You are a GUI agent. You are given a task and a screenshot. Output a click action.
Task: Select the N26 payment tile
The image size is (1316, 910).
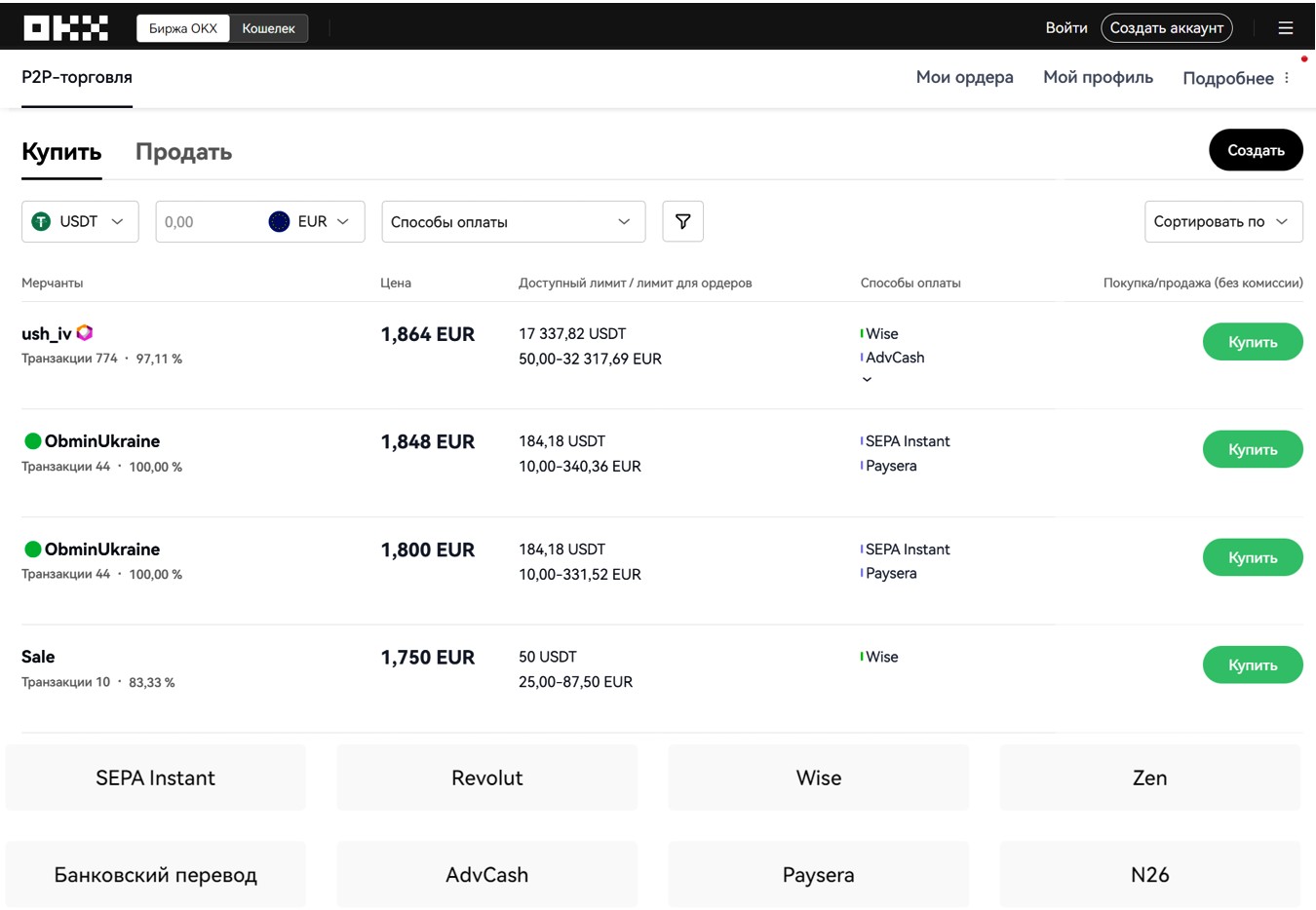(x=1149, y=874)
